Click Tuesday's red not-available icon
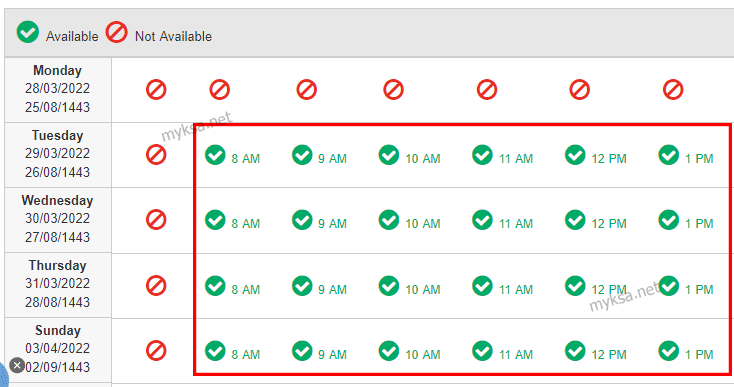The image size is (734, 387). tap(156, 154)
